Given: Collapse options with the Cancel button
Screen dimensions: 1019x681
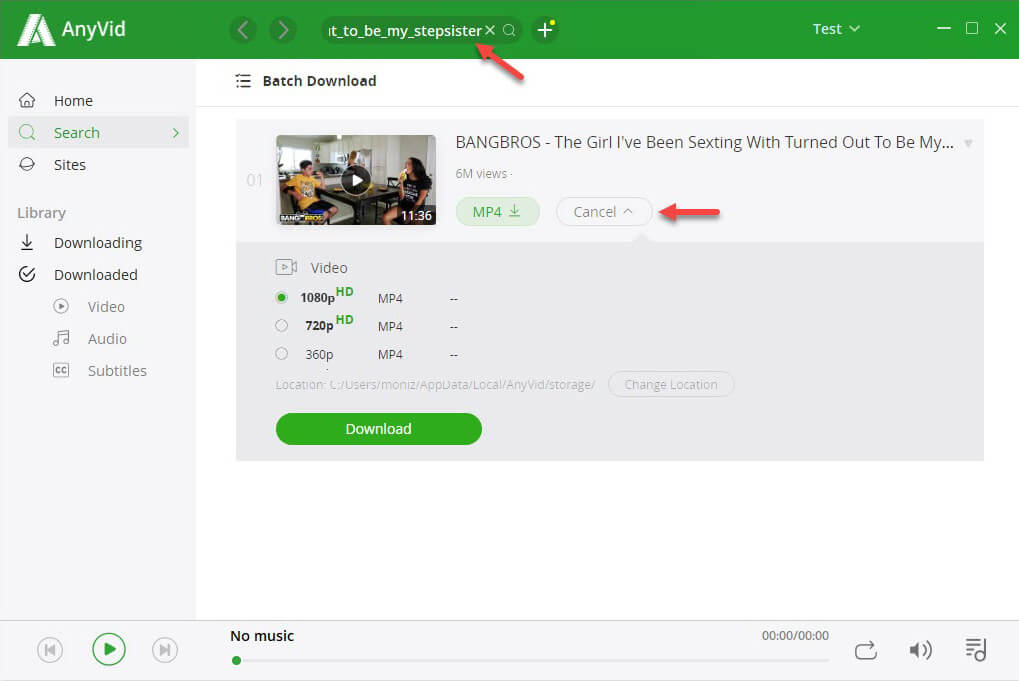Looking at the screenshot, I should coord(604,212).
